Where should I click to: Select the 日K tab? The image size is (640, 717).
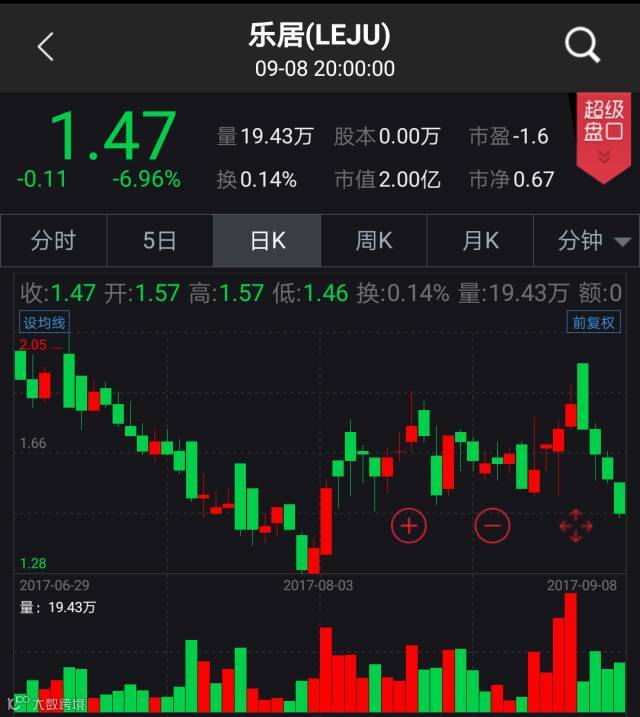(267, 241)
